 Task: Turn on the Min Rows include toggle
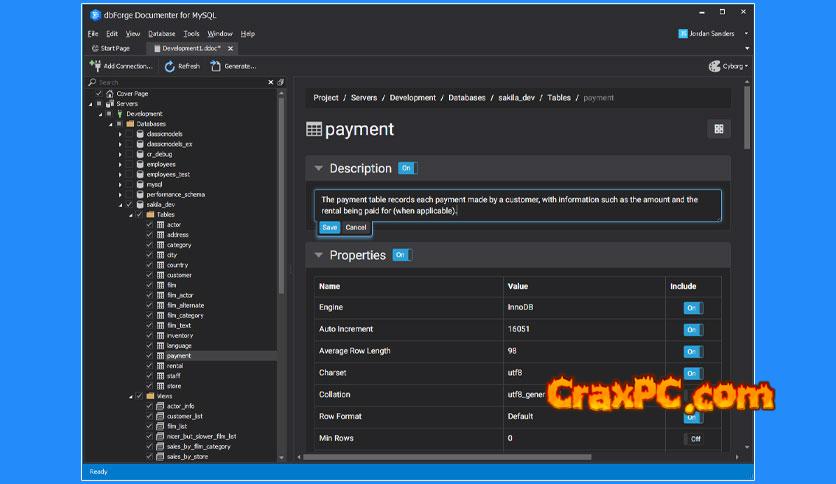[x=692, y=438]
